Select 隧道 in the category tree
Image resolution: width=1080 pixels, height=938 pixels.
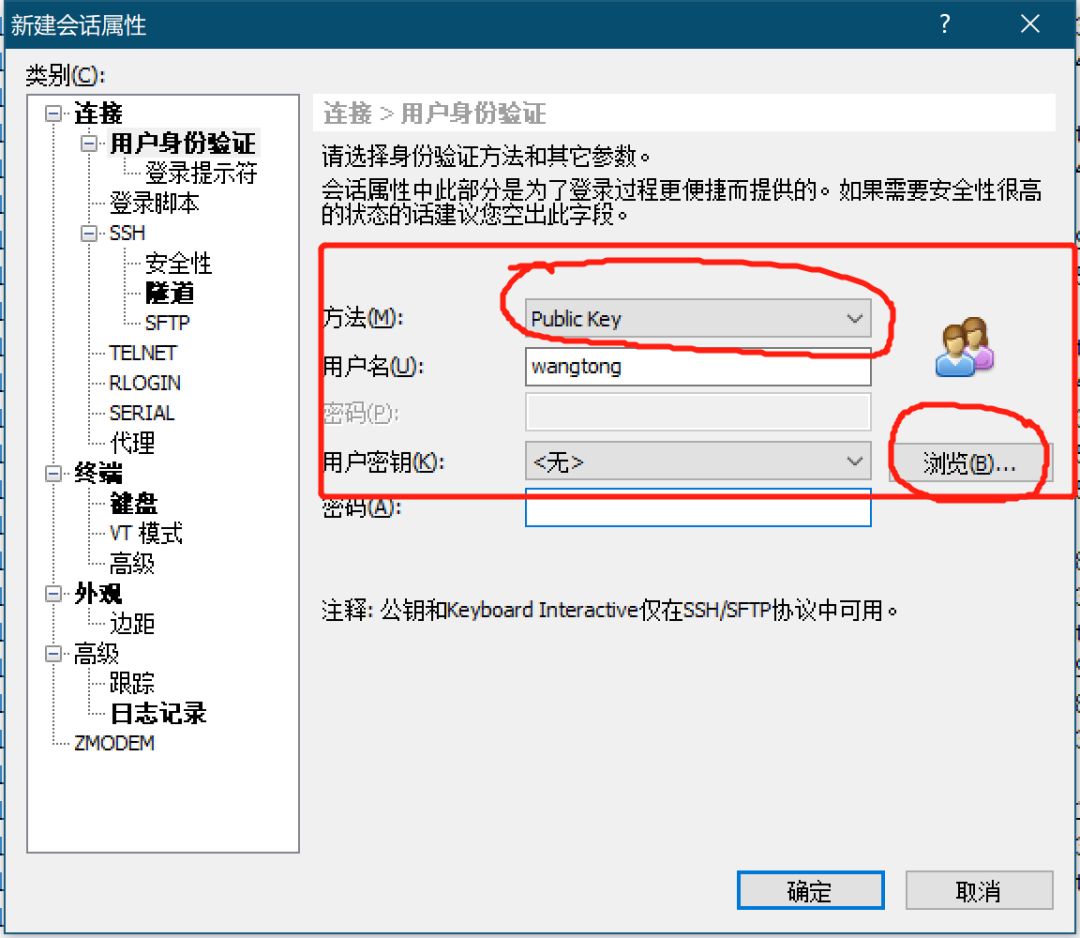[169, 293]
